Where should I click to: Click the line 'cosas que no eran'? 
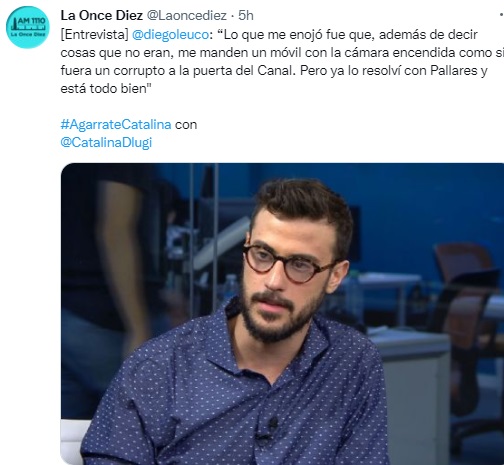coord(282,53)
